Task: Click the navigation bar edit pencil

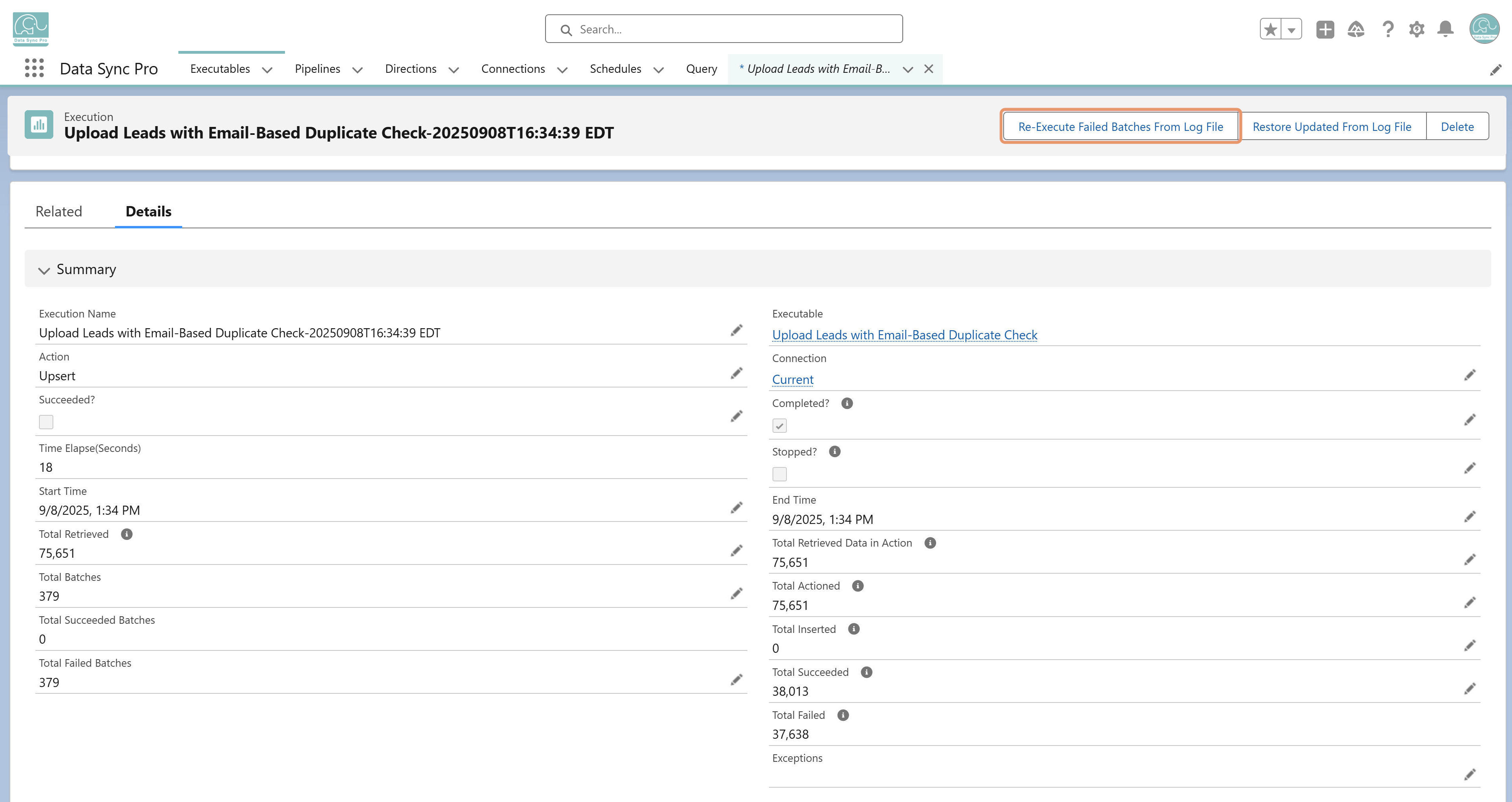Action: tap(1496, 70)
